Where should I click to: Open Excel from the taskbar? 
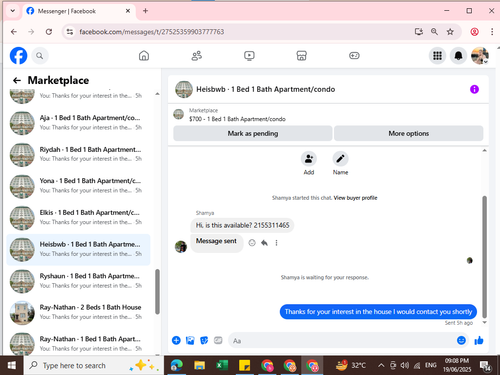pos(222,365)
